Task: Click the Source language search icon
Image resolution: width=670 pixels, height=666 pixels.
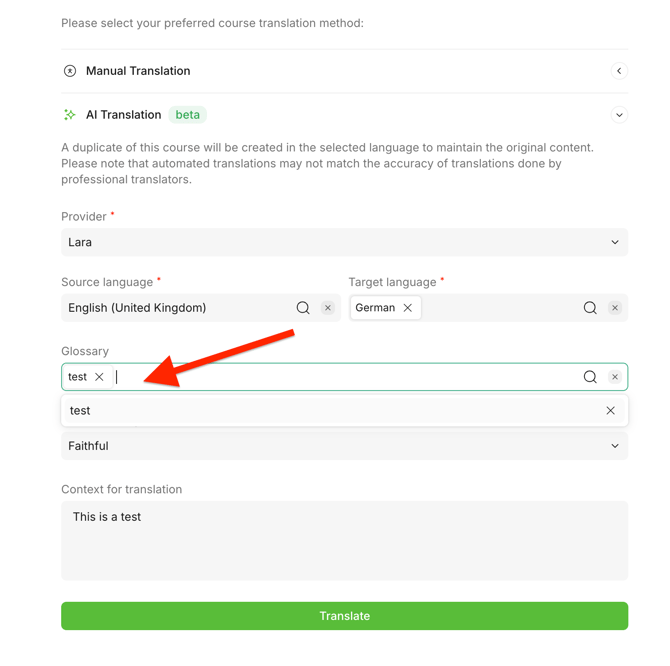Action: click(303, 308)
